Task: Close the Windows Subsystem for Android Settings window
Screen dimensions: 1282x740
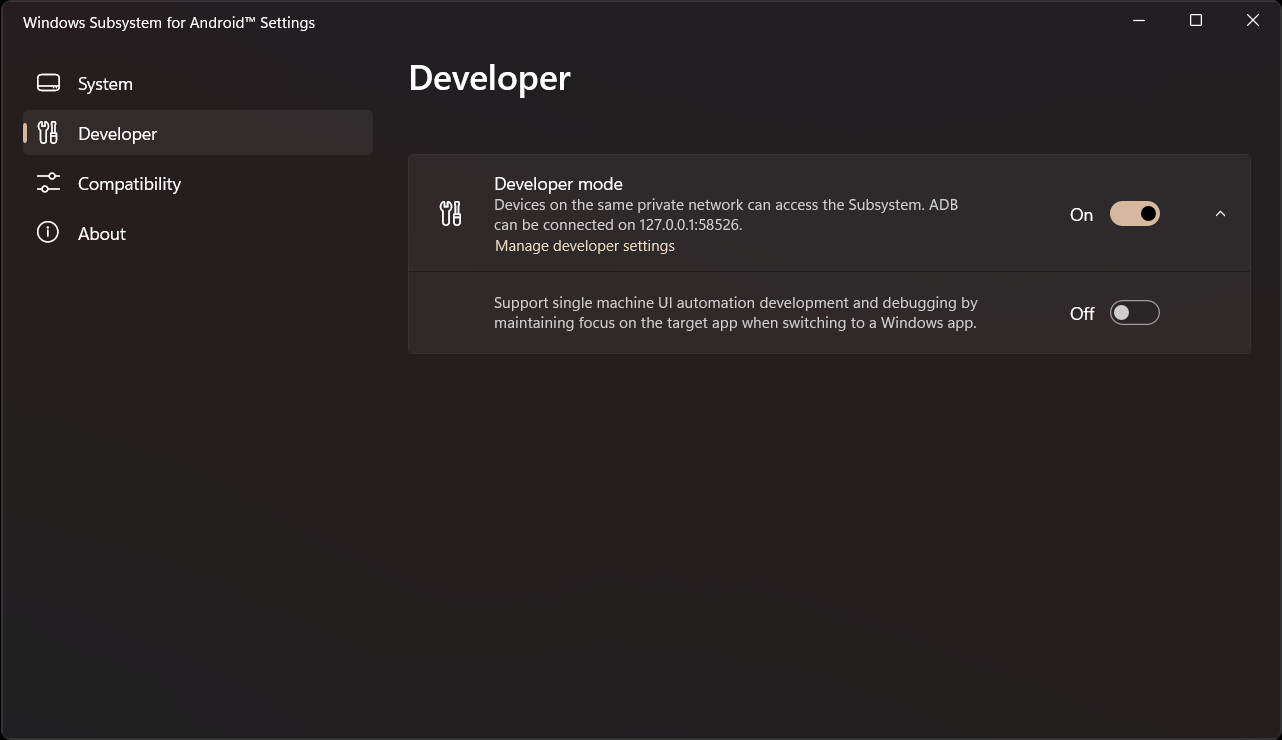Action: click(1253, 20)
